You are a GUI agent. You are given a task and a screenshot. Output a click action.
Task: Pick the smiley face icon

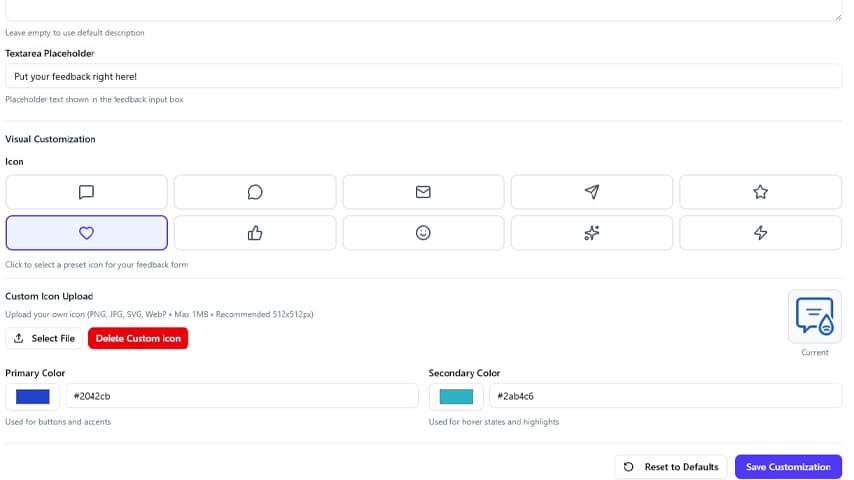tap(423, 233)
